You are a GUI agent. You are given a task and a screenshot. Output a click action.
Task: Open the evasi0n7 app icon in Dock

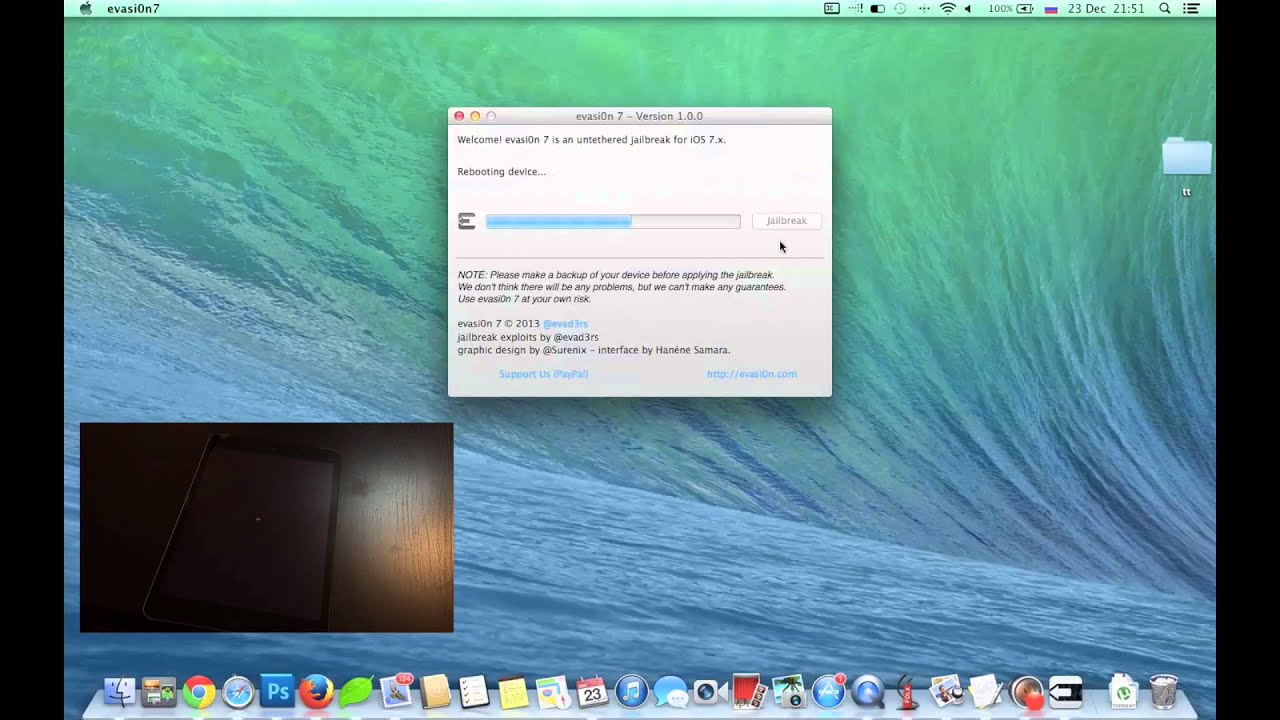pos(1066,692)
